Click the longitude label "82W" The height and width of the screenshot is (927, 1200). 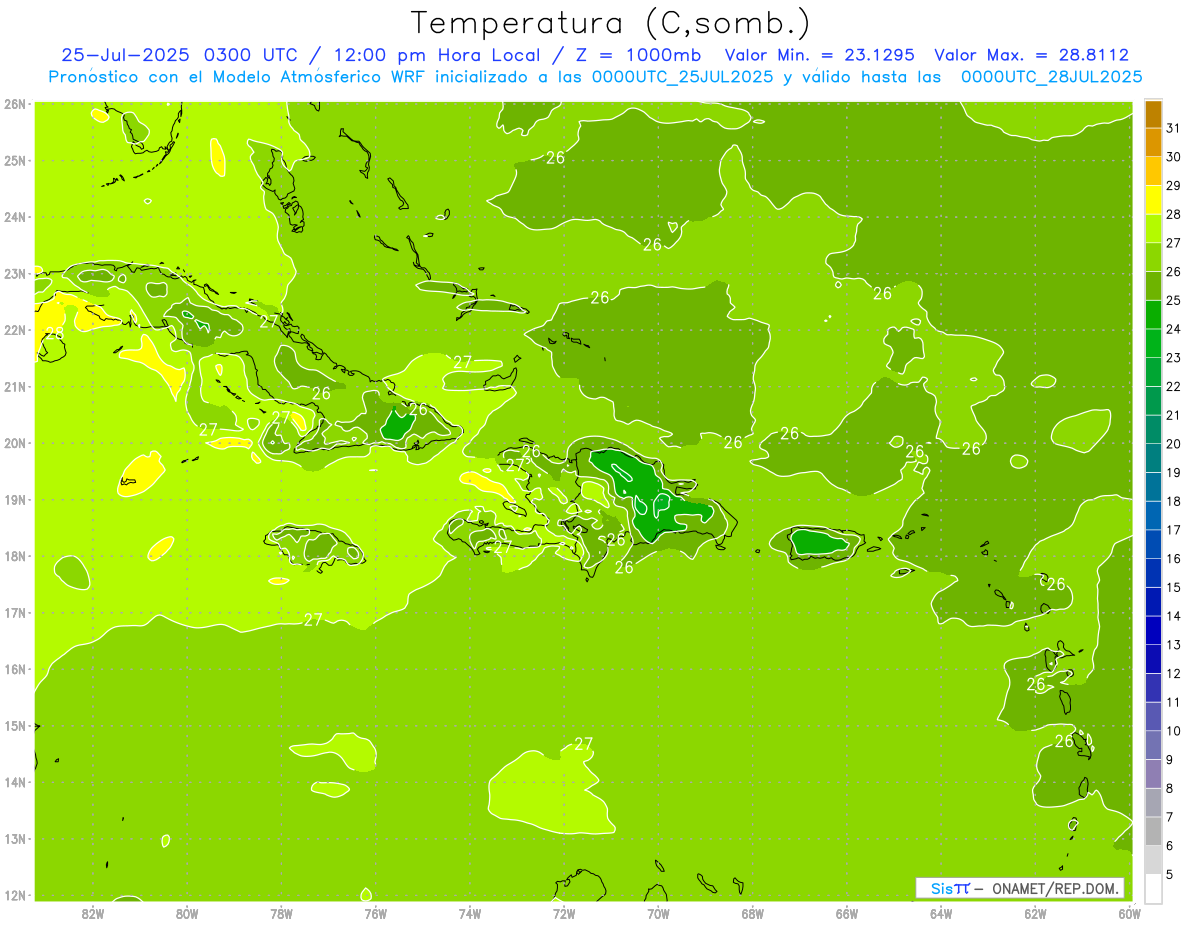coord(92,913)
